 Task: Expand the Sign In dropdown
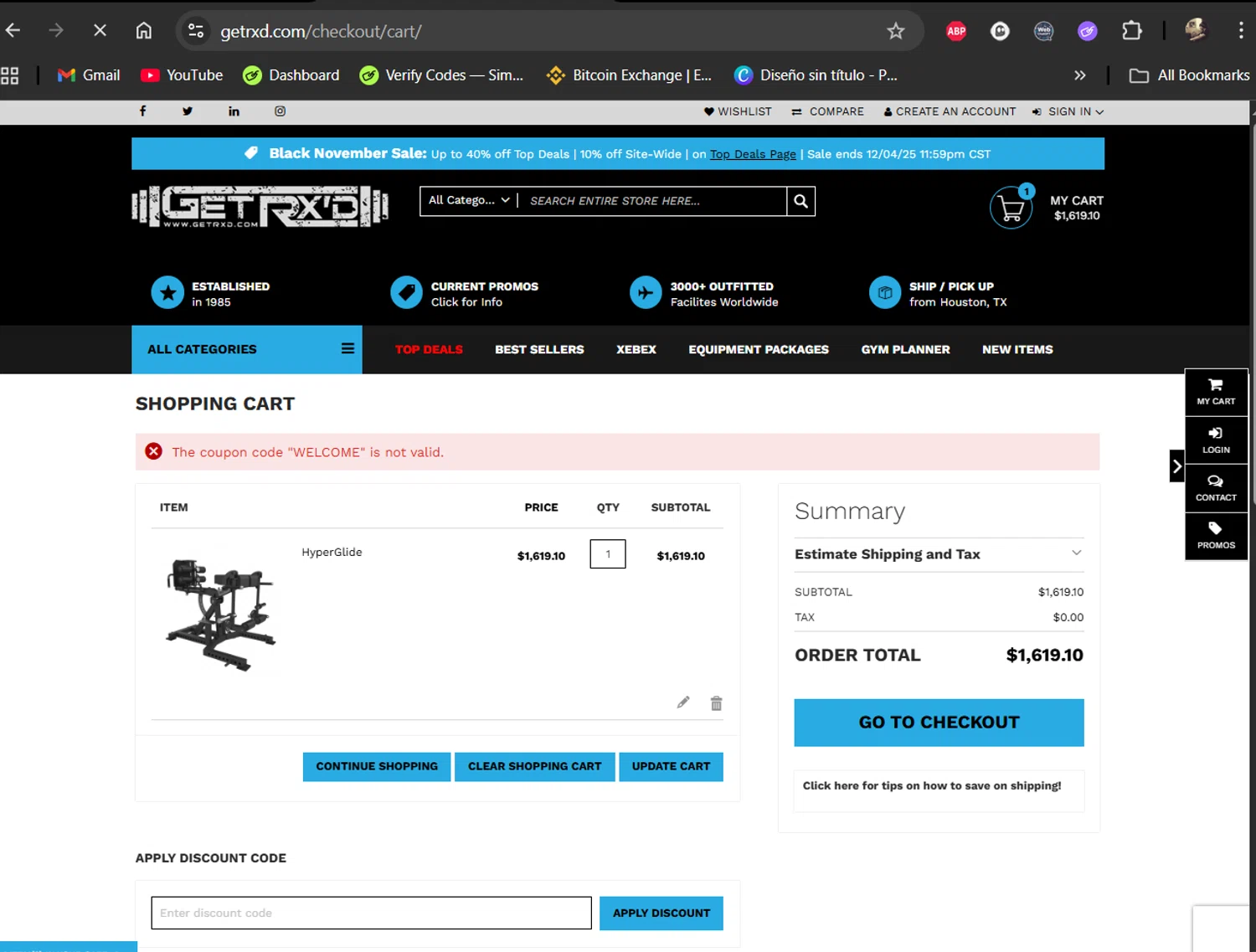point(1068,111)
